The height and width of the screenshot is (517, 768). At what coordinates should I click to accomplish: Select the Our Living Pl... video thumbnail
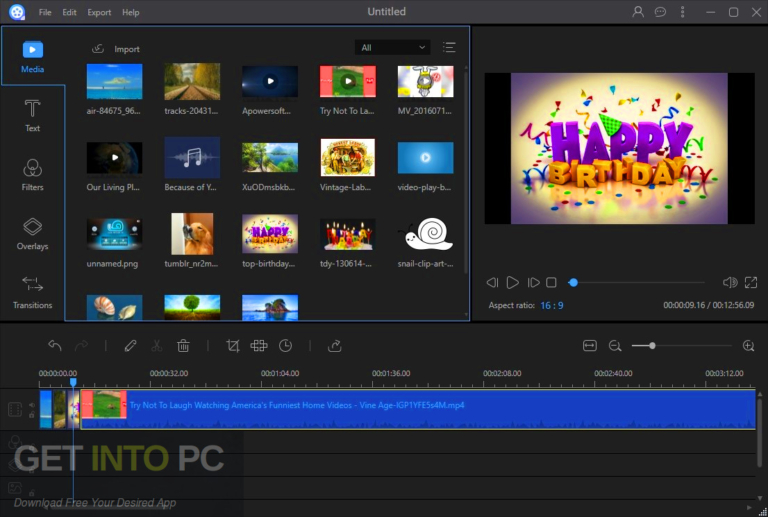click(x=114, y=158)
